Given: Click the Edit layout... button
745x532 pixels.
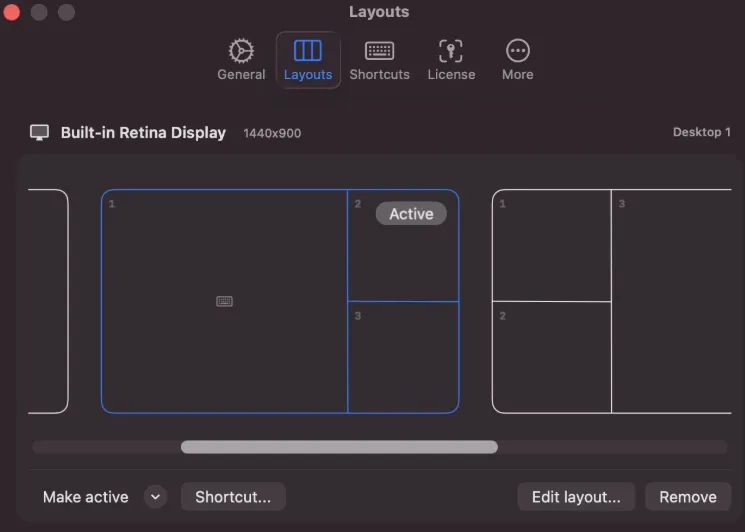Looking at the screenshot, I should pos(576,497).
